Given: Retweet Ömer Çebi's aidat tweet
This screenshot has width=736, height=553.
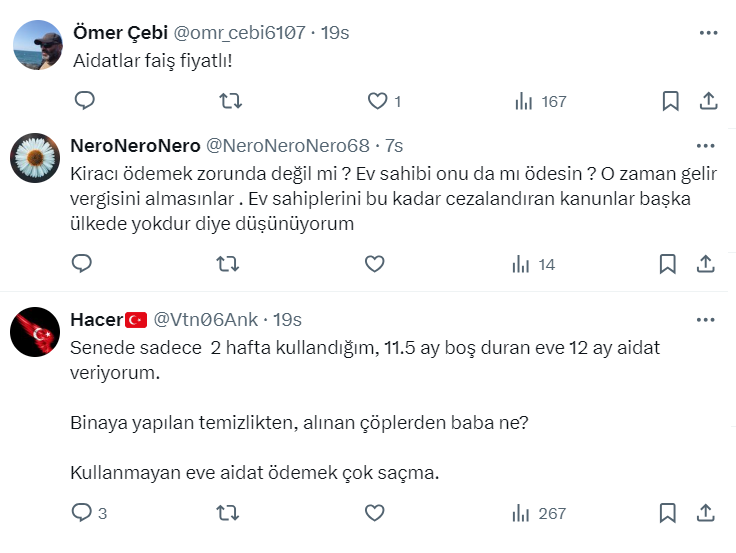Looking at the screenshot, I should (x=228, y=100).
